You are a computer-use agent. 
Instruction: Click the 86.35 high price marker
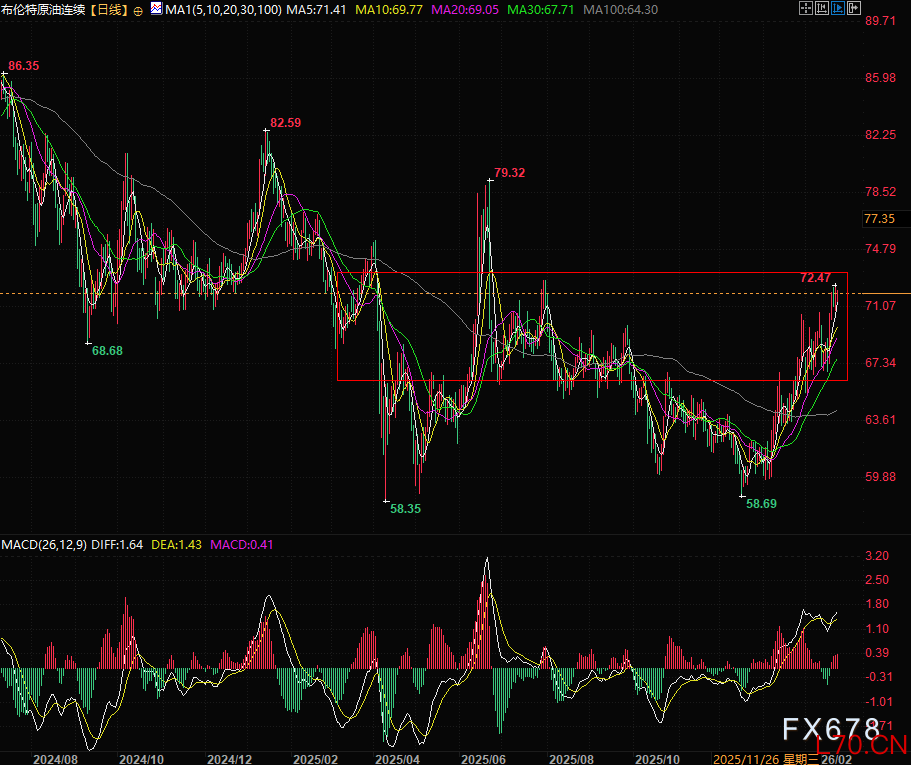pyautogui.click(x=24, y=65)
